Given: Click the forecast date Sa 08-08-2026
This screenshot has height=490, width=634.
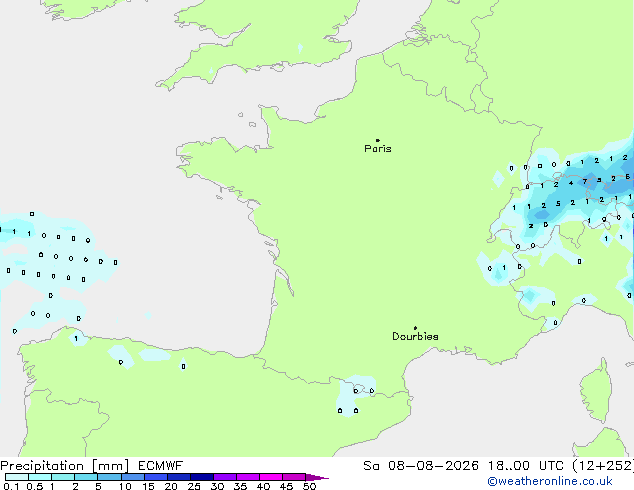Looking at the screenshot, I should point(421,466).
